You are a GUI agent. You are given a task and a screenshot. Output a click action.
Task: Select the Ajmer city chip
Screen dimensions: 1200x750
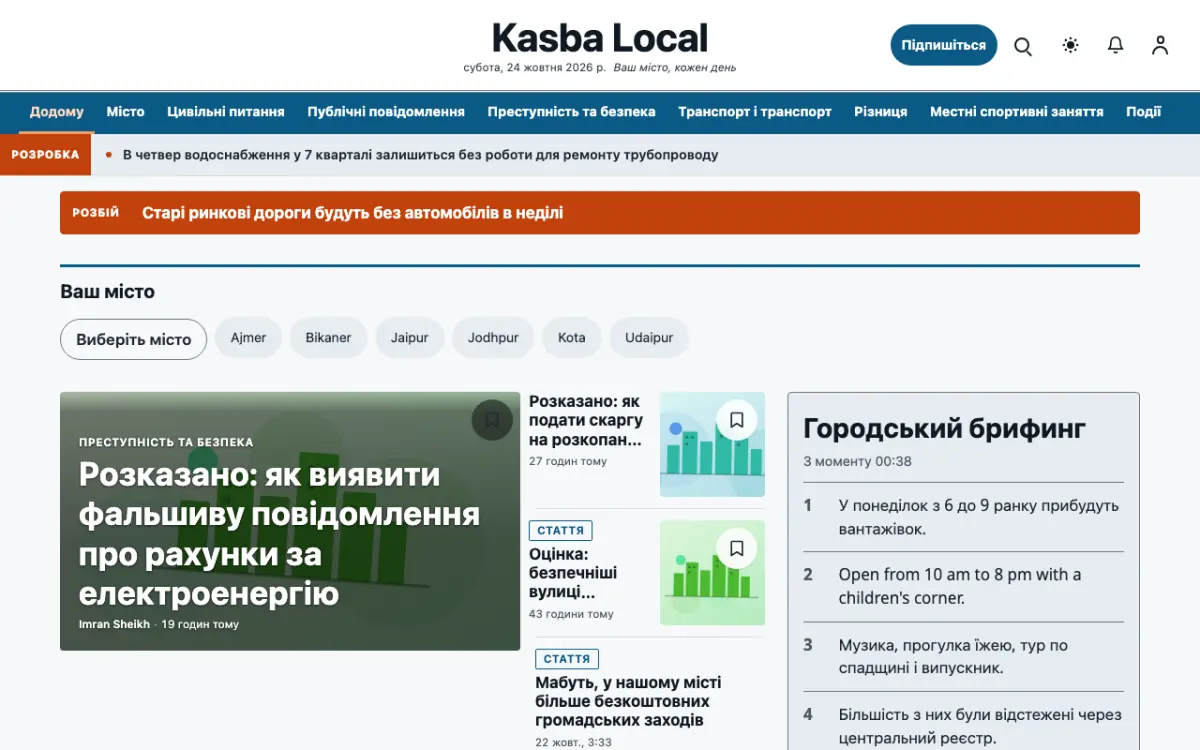tap(249, 338)
